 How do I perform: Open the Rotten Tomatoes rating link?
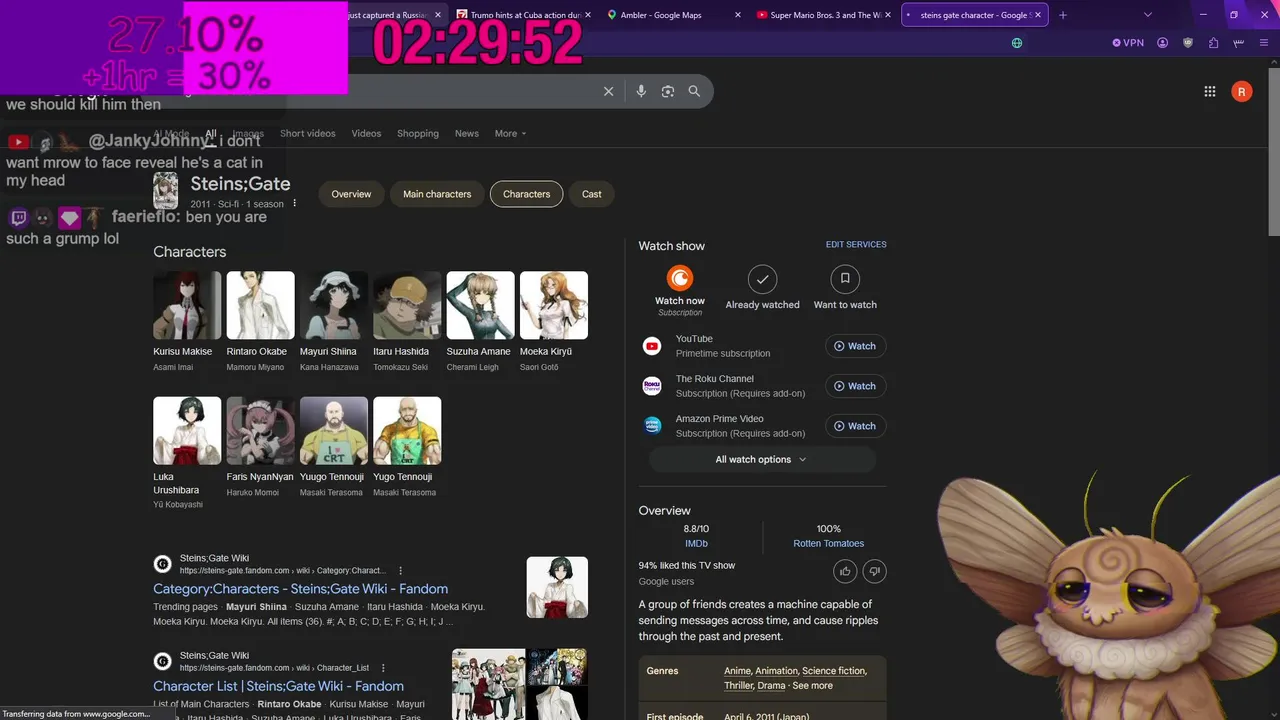pyautogui.click(x=828, y=543)
